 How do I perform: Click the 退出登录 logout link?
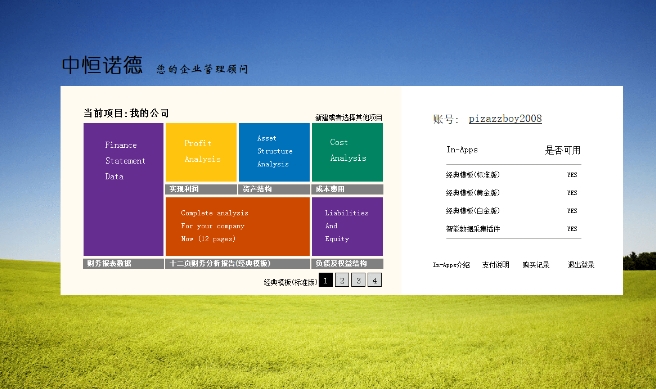coord(581,265)
